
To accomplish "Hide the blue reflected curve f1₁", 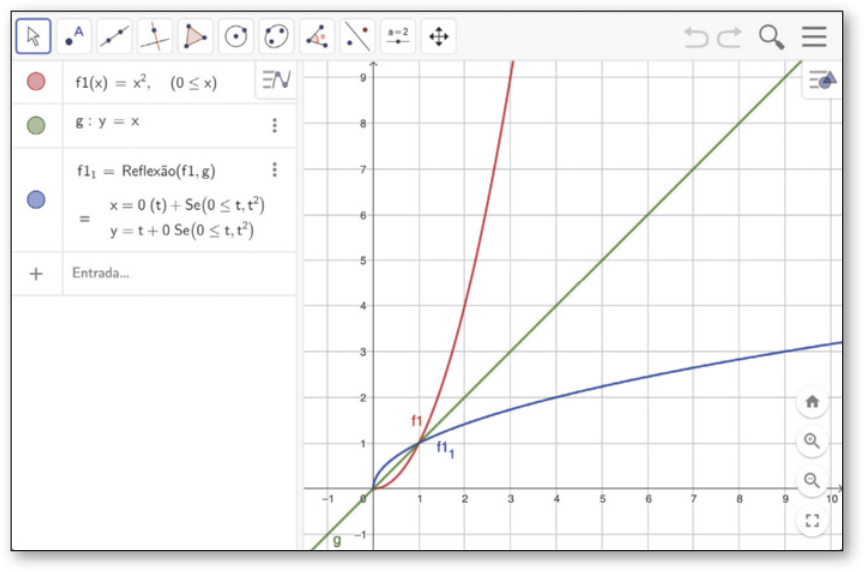I will click(36, 199).
